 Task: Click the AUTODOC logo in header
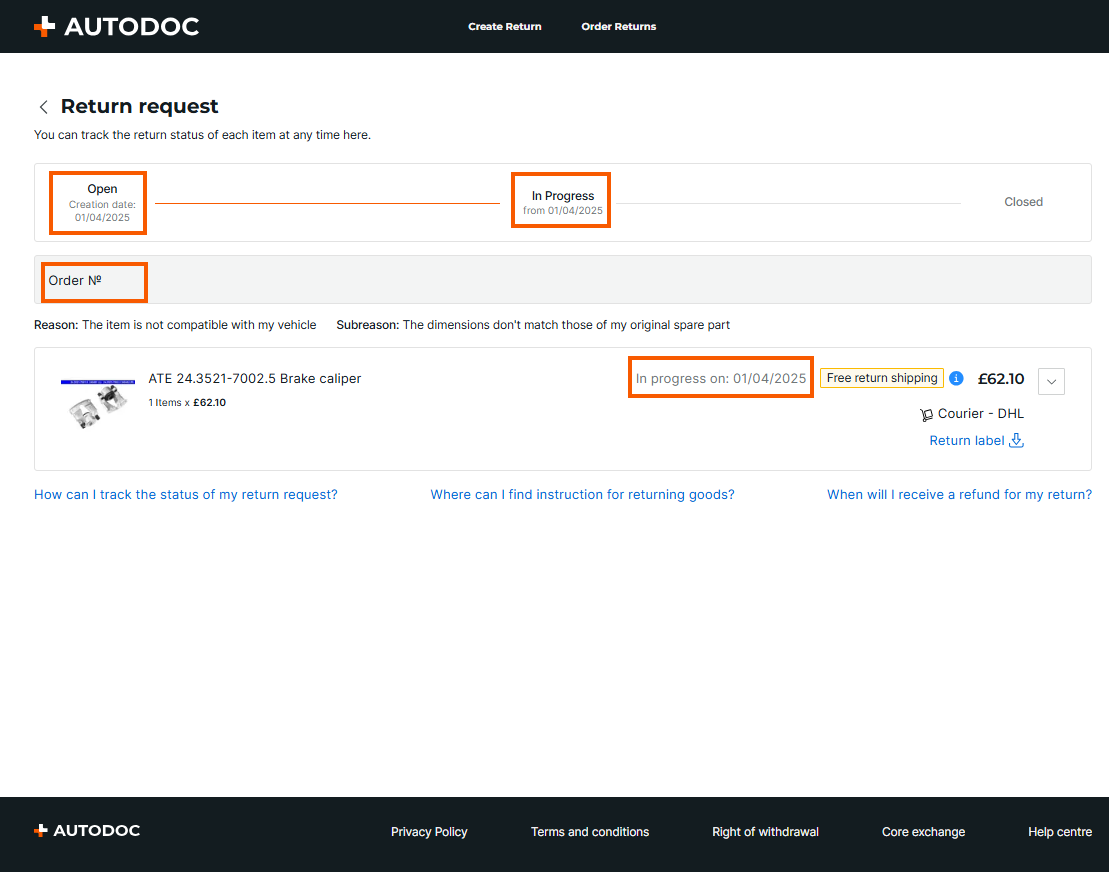point(116,27)
